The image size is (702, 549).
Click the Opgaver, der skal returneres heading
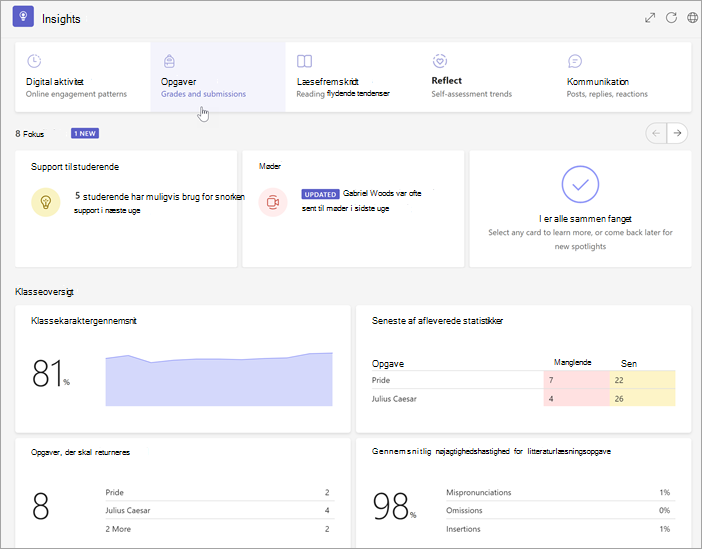coord(81,452)
